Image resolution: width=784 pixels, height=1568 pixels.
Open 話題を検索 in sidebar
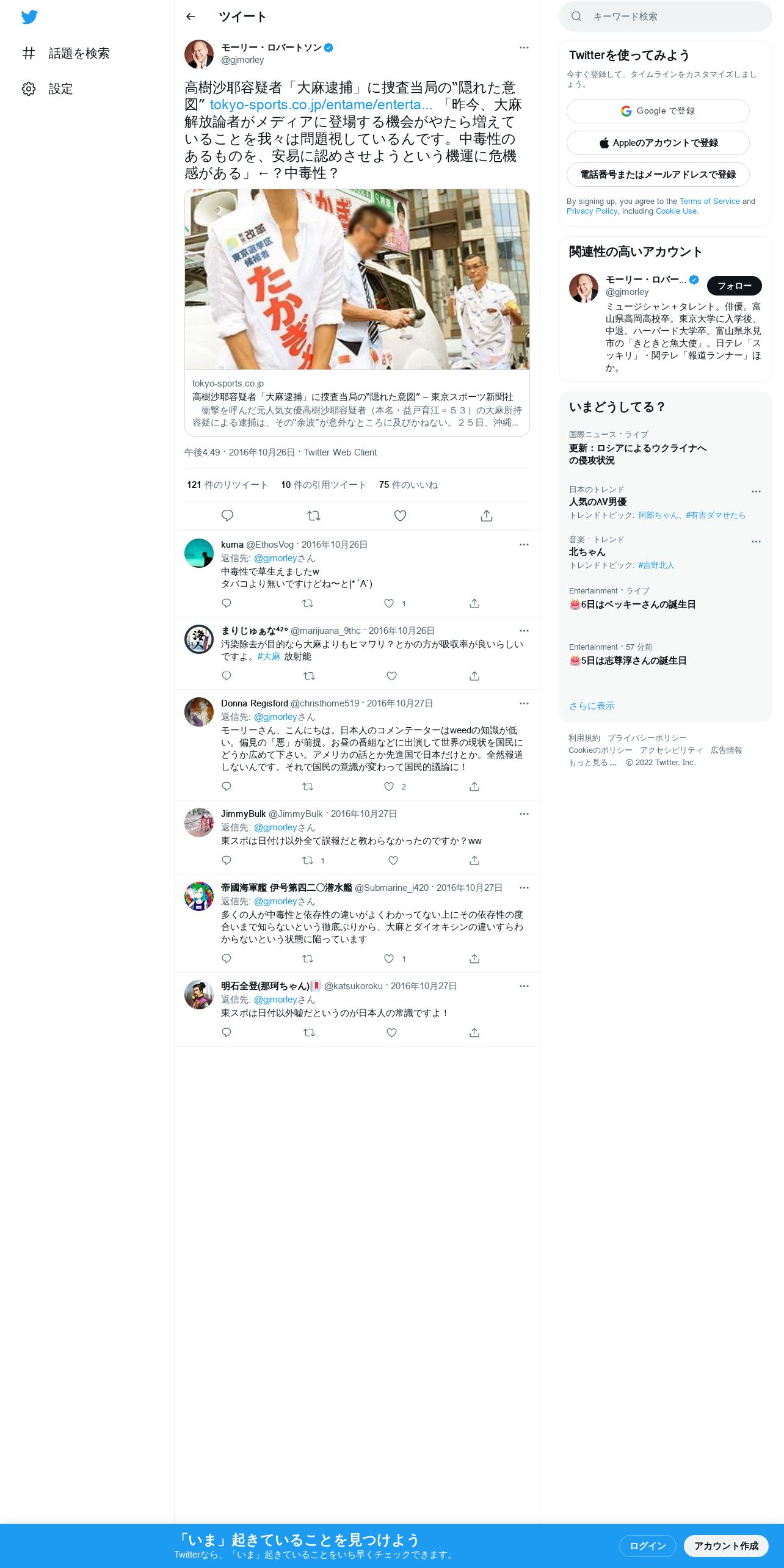tap(66, 54)
